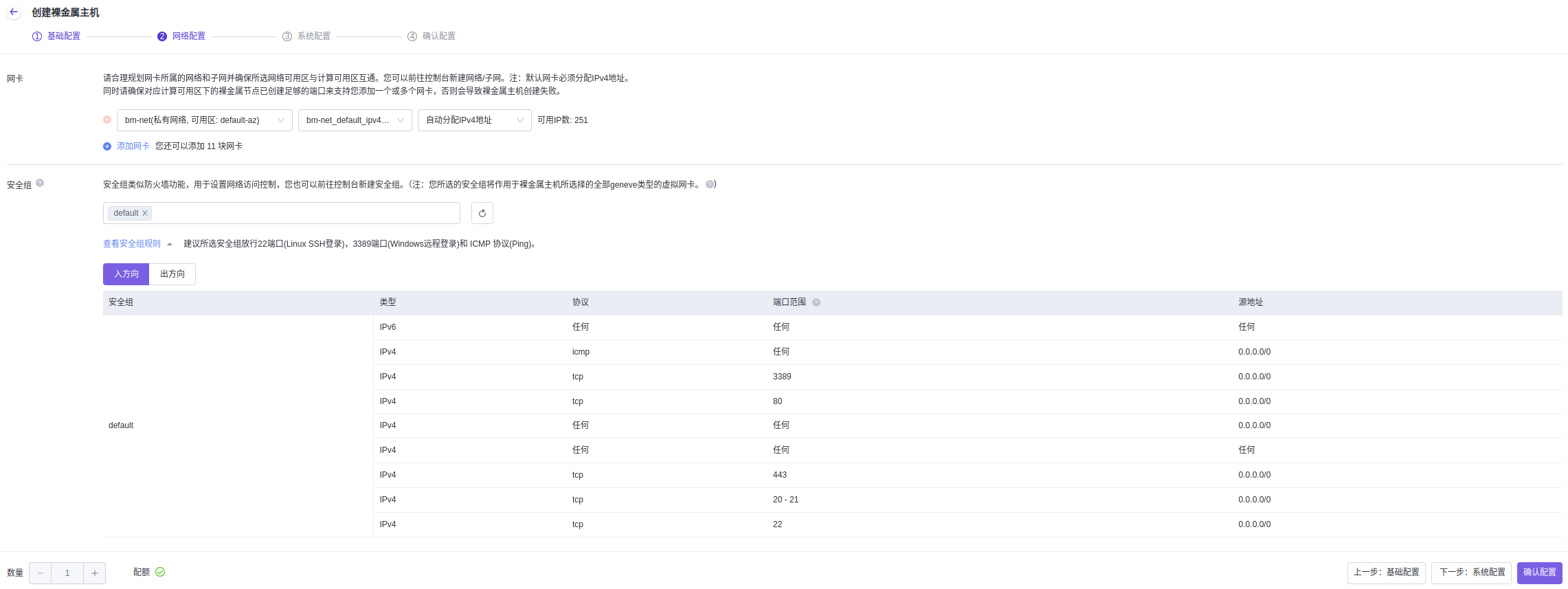Image resolution: width=1568 pixels, height=589 pixels.
Task: Click the add network card plus icon
Action: [x=107, y=146]
